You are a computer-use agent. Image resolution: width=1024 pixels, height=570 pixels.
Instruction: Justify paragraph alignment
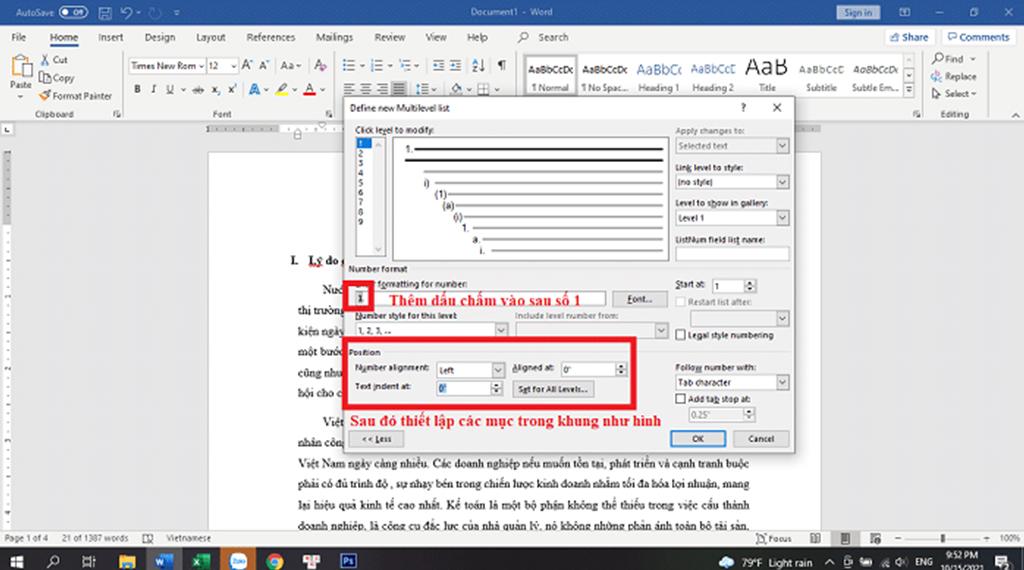398,89
